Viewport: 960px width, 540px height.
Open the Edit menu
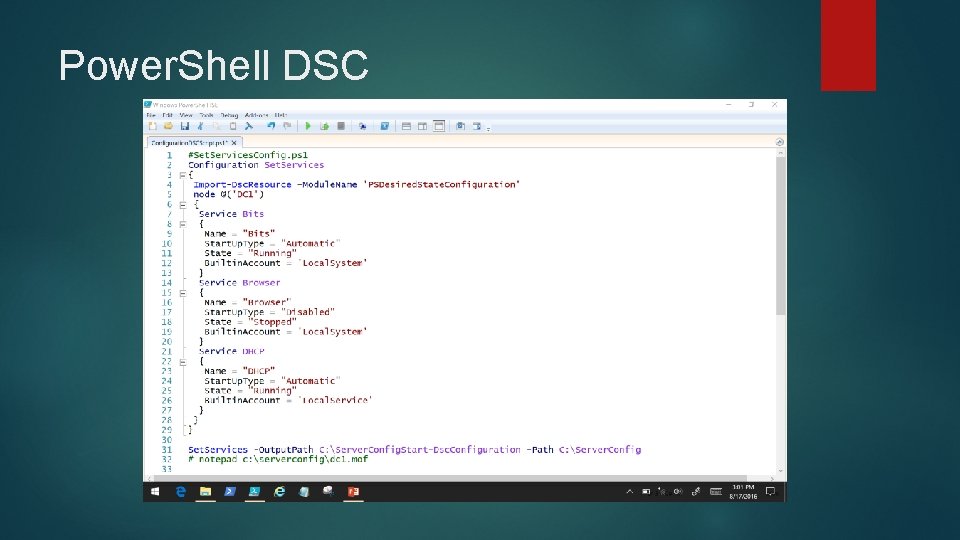167,115
